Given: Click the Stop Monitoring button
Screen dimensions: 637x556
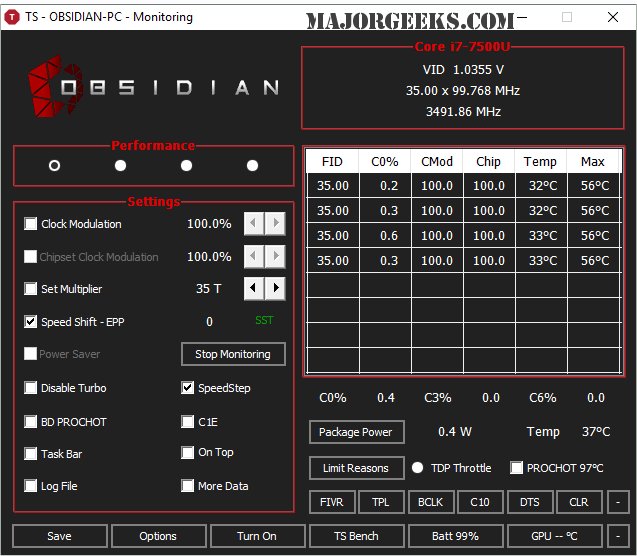Looking at the screenshot, I should 233,354.
